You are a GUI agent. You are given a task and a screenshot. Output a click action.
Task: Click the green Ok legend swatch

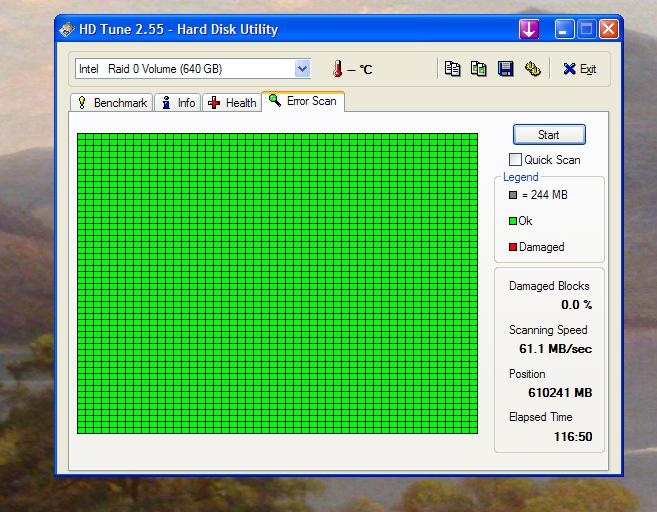click(513, 221)
